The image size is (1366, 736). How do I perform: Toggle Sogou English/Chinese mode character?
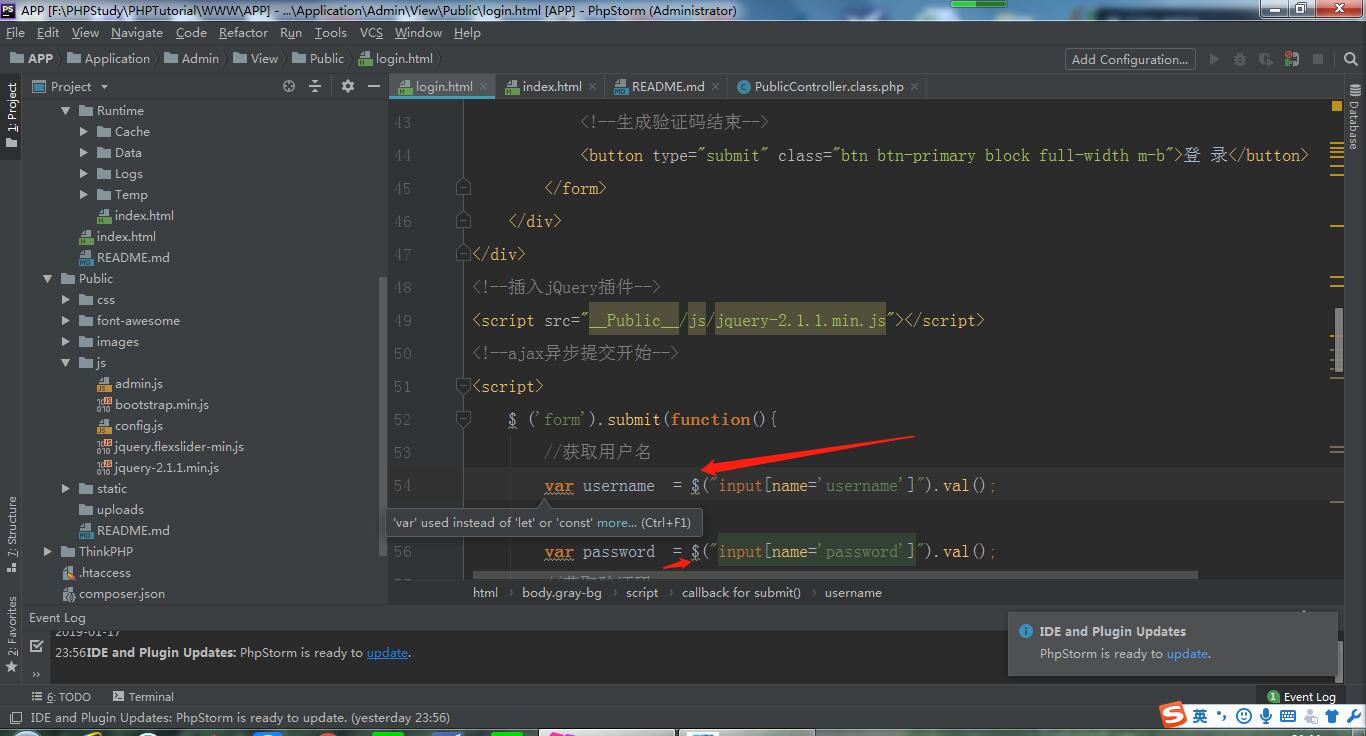(1200, 716)
